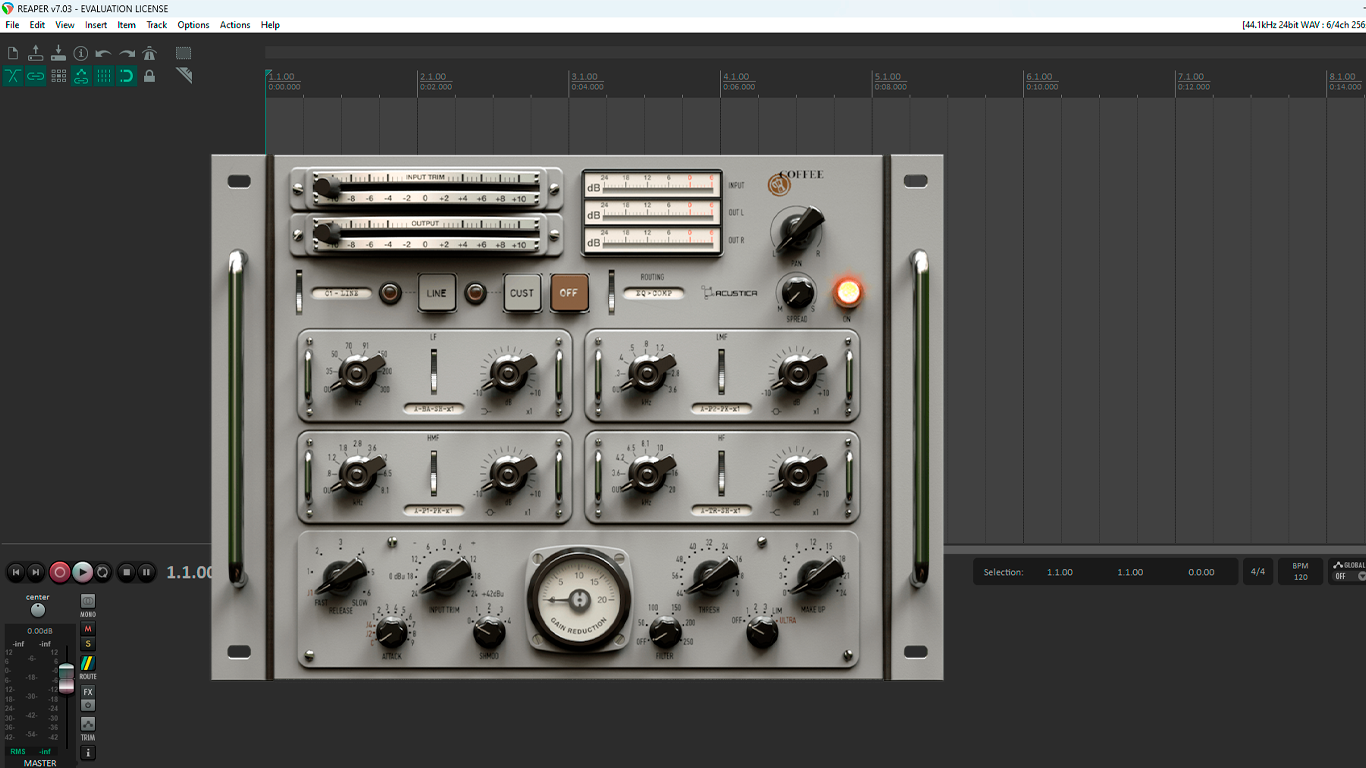This screenshot has width=1366, height=768.
Task: Toggle the repeat loop button
Action: coord(103,572)
